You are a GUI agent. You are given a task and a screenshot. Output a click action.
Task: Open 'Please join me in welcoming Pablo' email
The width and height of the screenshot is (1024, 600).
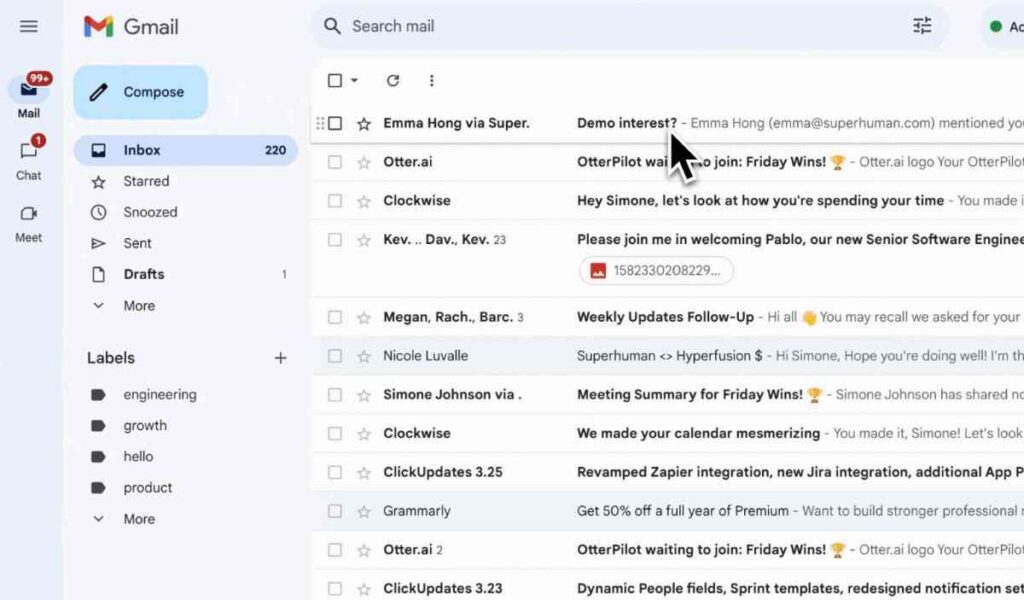[800, 240]
